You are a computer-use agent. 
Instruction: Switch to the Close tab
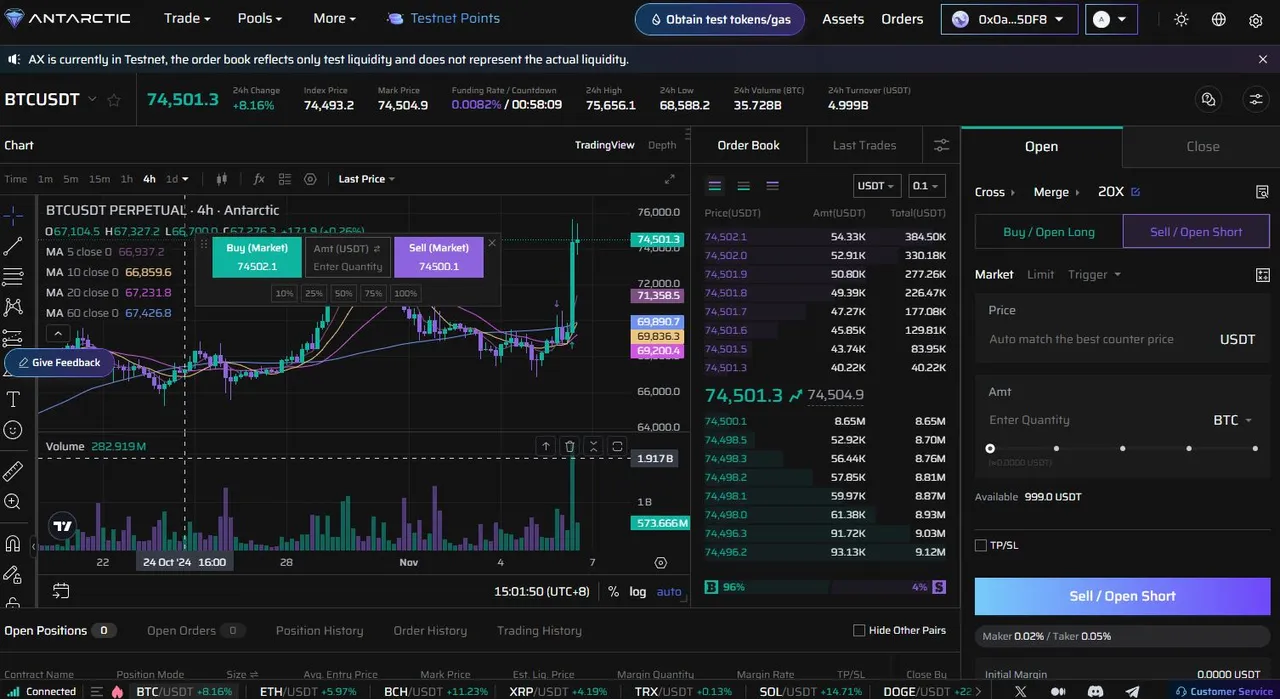click(x=1202, y=146)
